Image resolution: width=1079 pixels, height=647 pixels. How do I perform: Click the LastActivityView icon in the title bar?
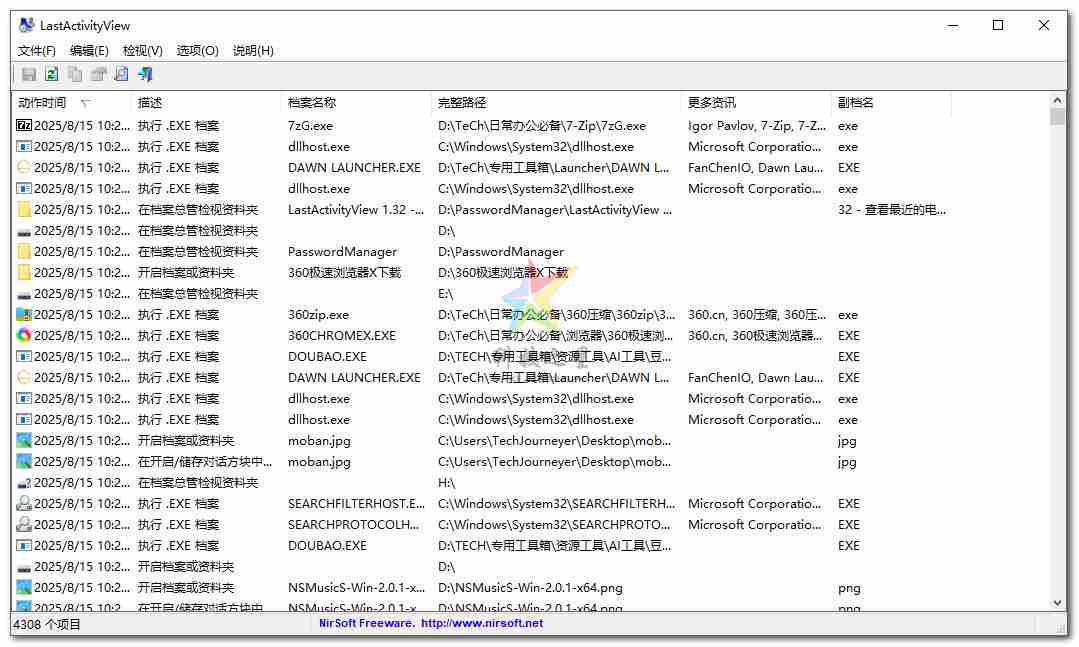click(23, 24)
